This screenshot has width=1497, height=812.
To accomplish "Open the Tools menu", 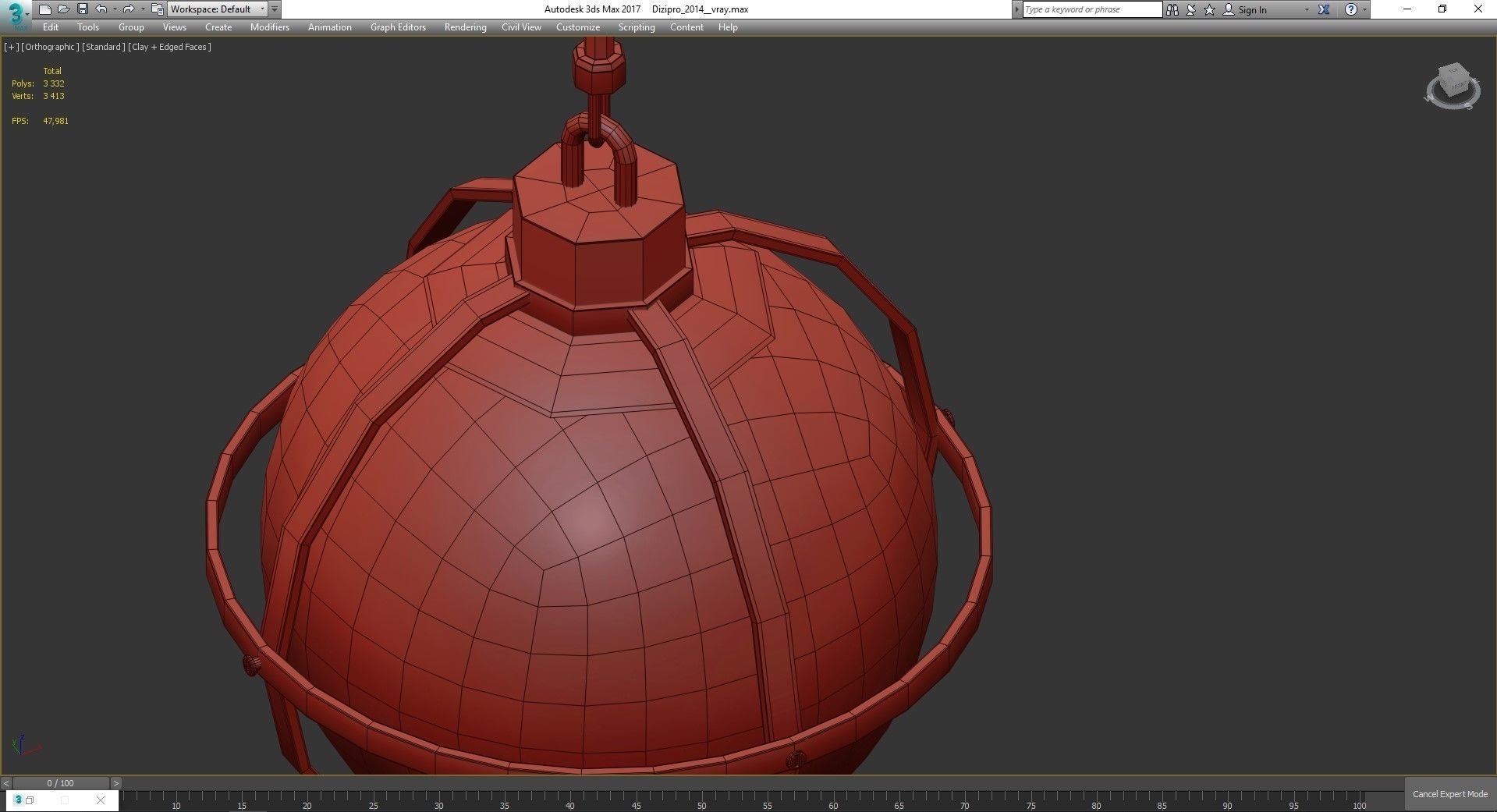I will tap(88, 27).
